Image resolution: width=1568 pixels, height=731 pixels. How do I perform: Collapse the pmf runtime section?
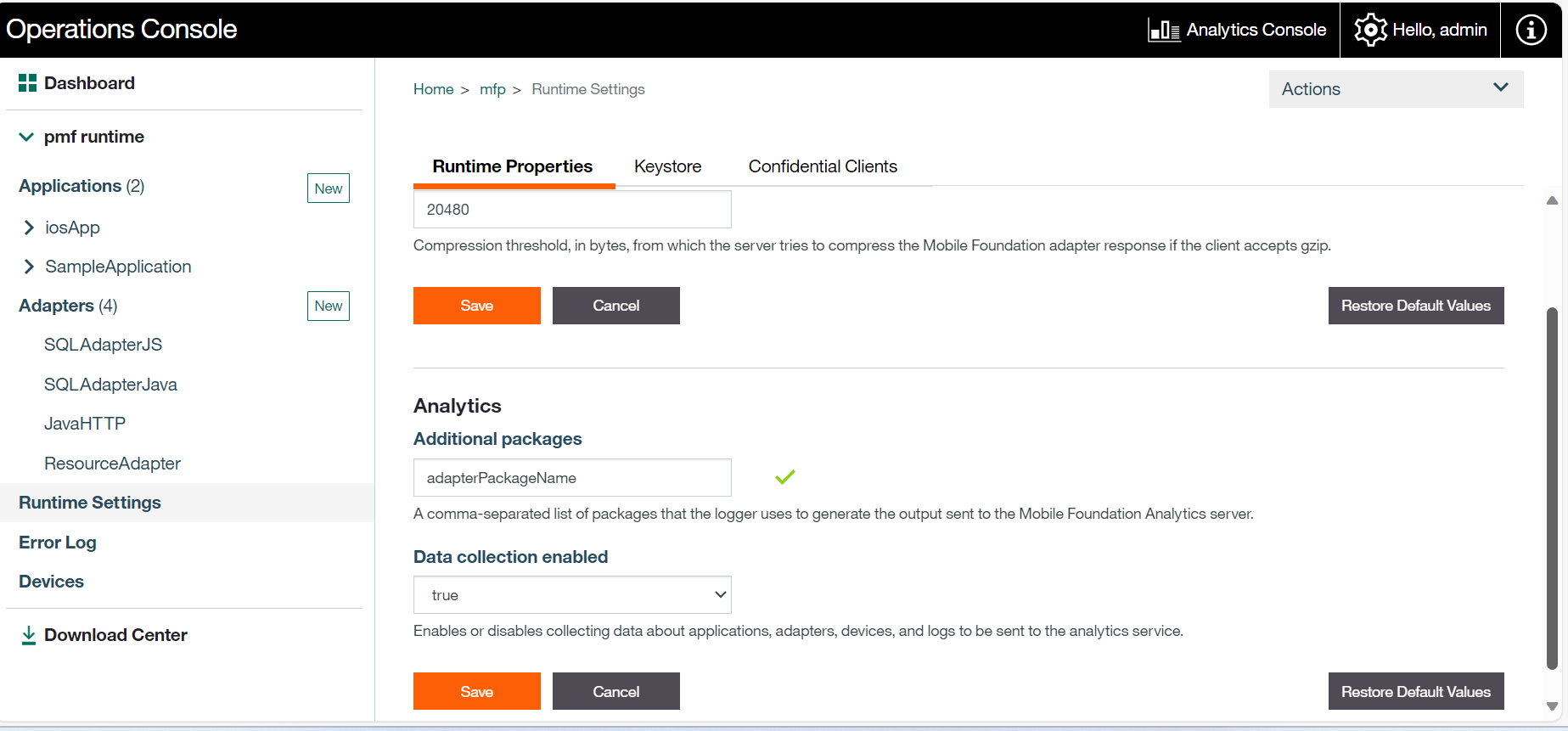tap(26, 137)
